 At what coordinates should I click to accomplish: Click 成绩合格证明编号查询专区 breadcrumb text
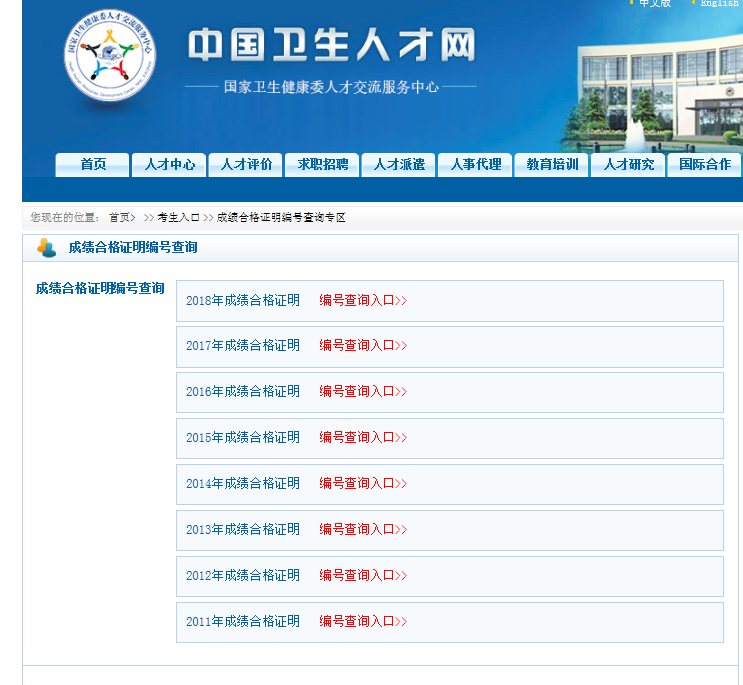tap(281, 217)
